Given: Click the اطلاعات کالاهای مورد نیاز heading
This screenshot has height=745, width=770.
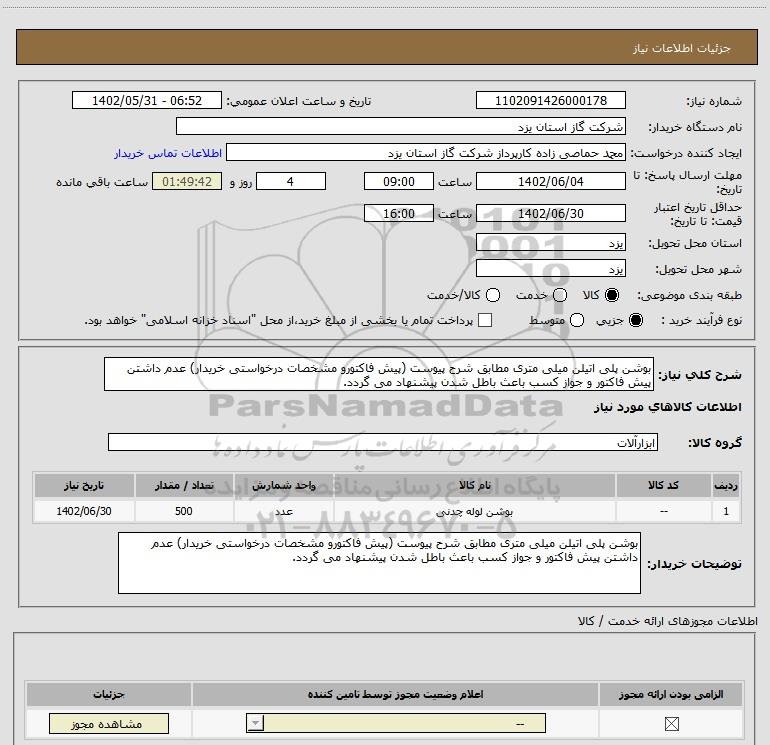Looking at the screenshot, I should [x=667, y=407].
